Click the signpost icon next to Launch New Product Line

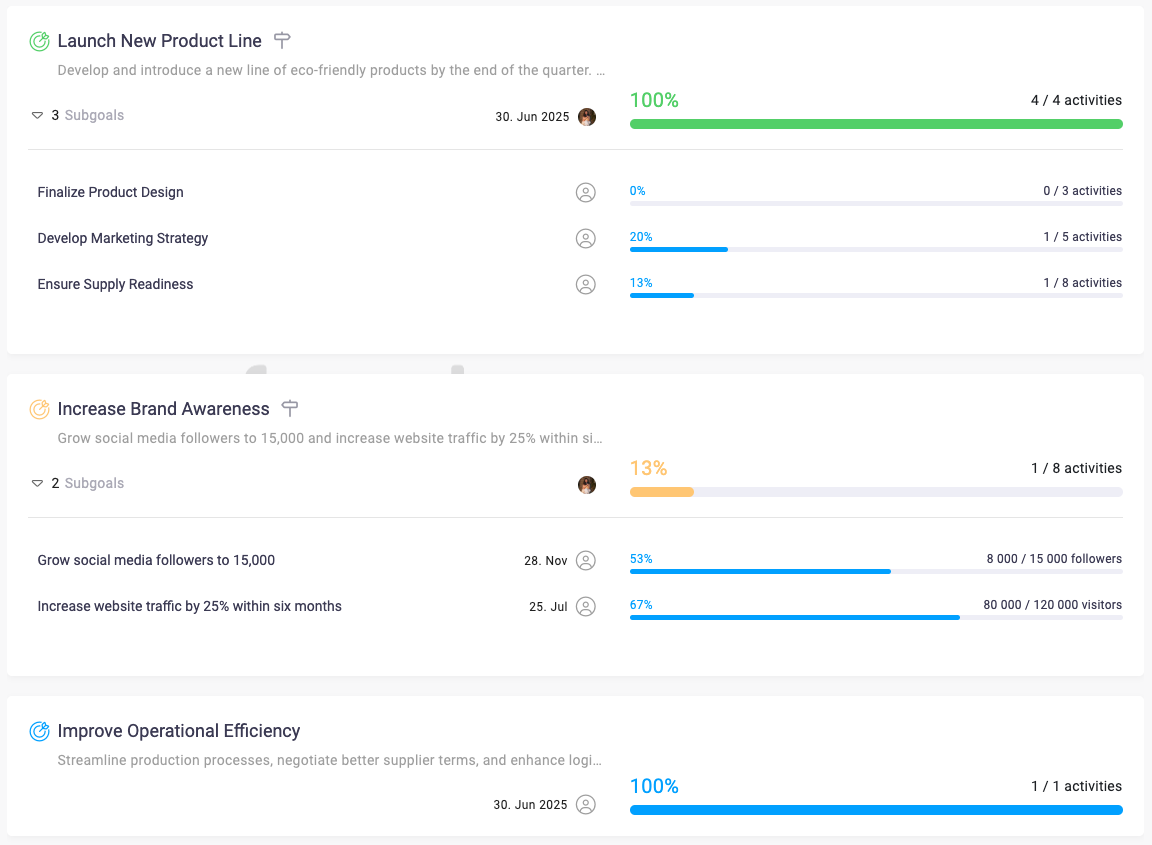pos(282,41)
